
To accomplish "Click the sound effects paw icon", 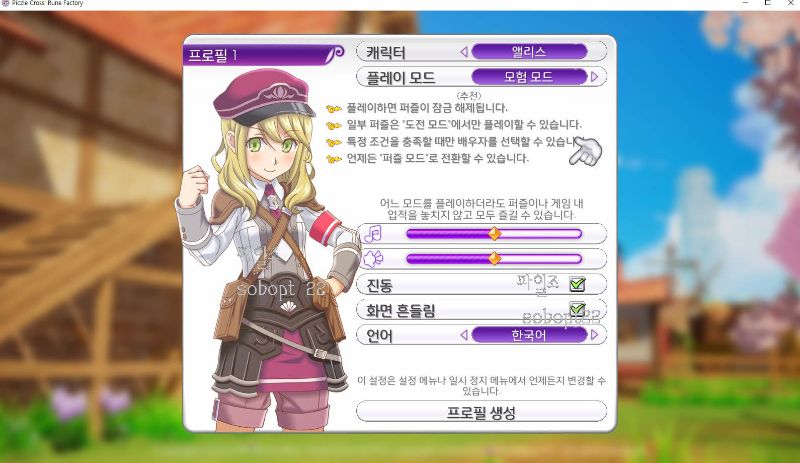I will [373, 259].
